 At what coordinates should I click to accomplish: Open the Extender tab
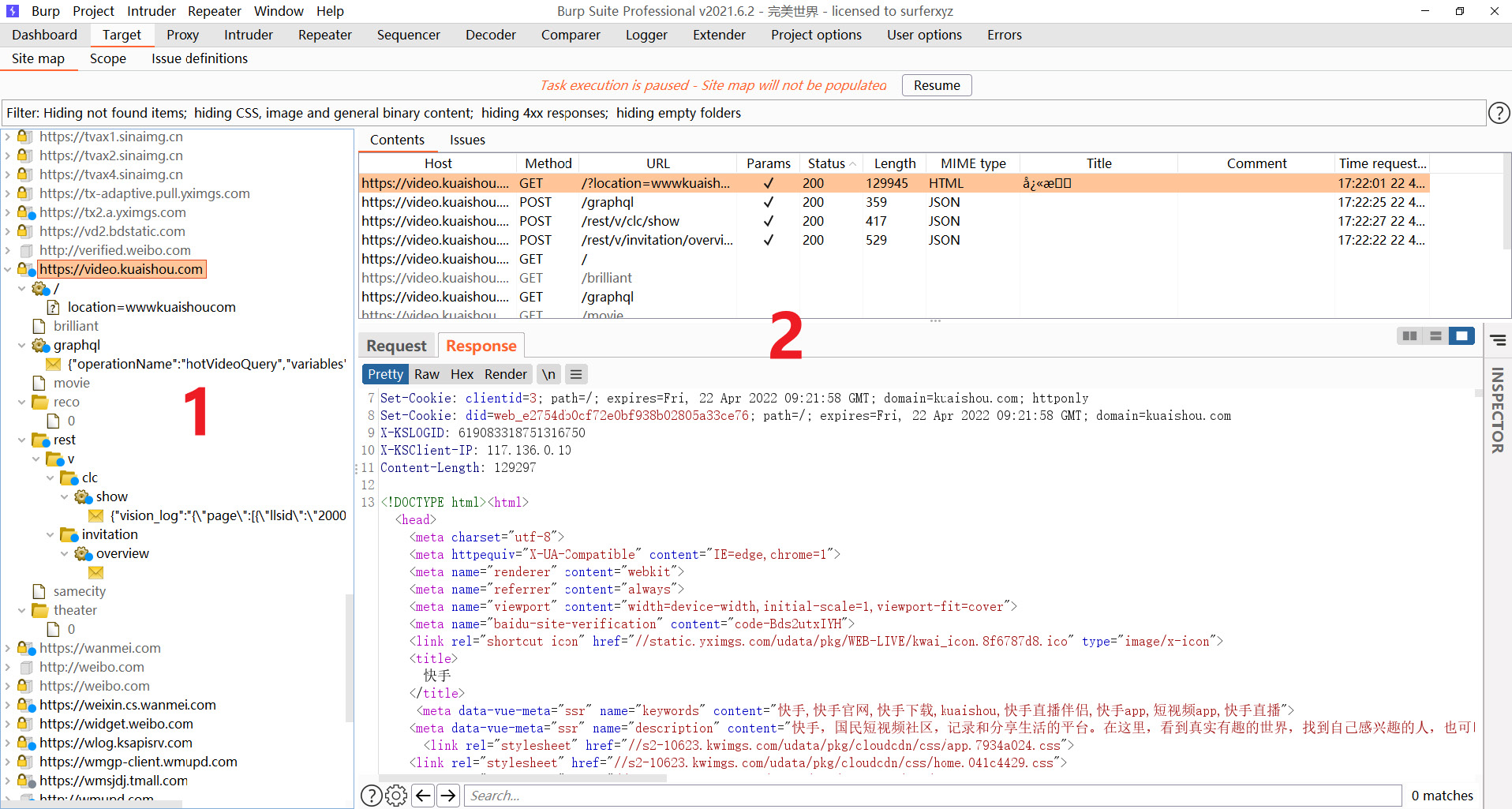pos(719,35)
